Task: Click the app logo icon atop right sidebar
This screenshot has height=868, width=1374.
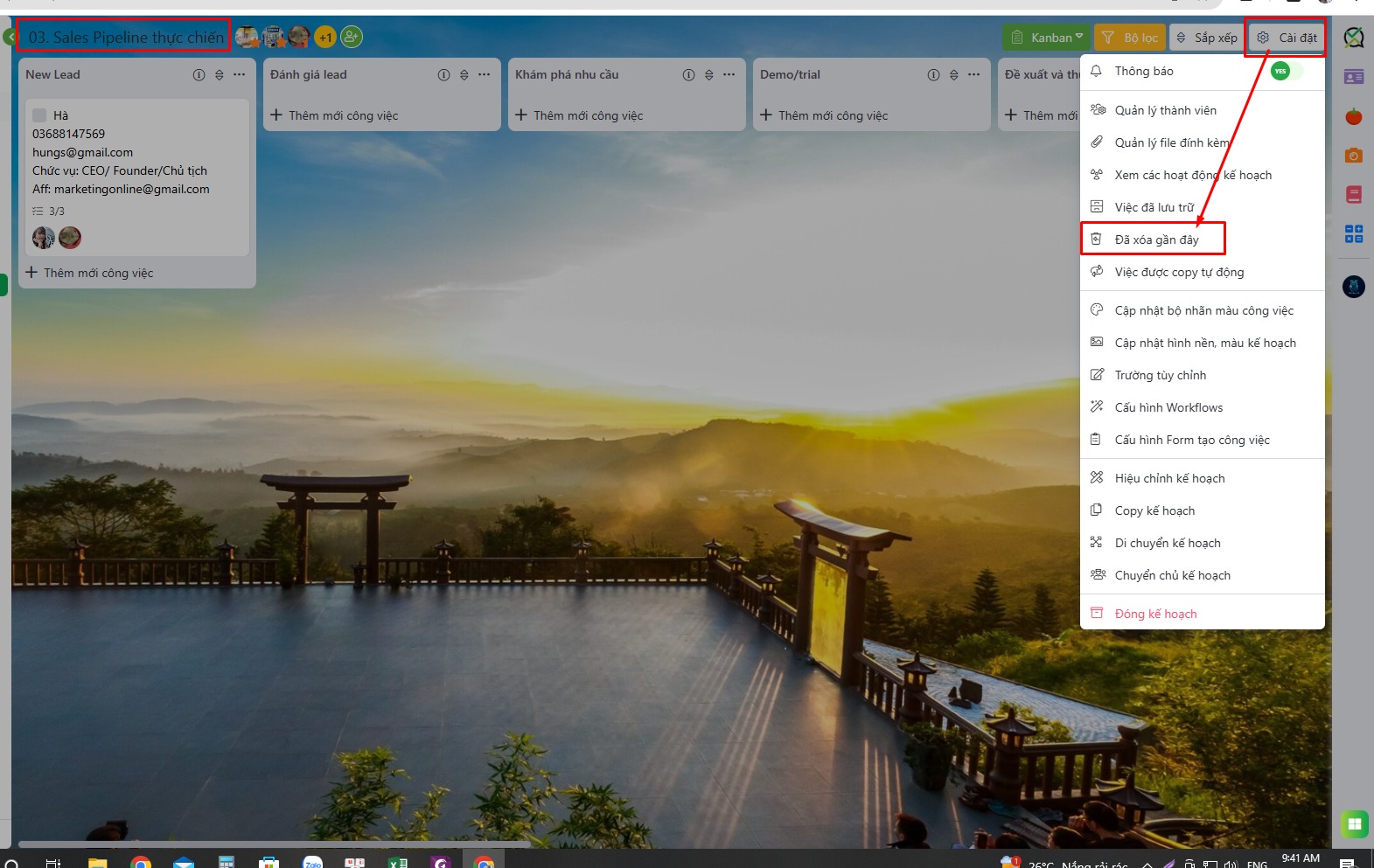Action: click(x=1354, y=37)
